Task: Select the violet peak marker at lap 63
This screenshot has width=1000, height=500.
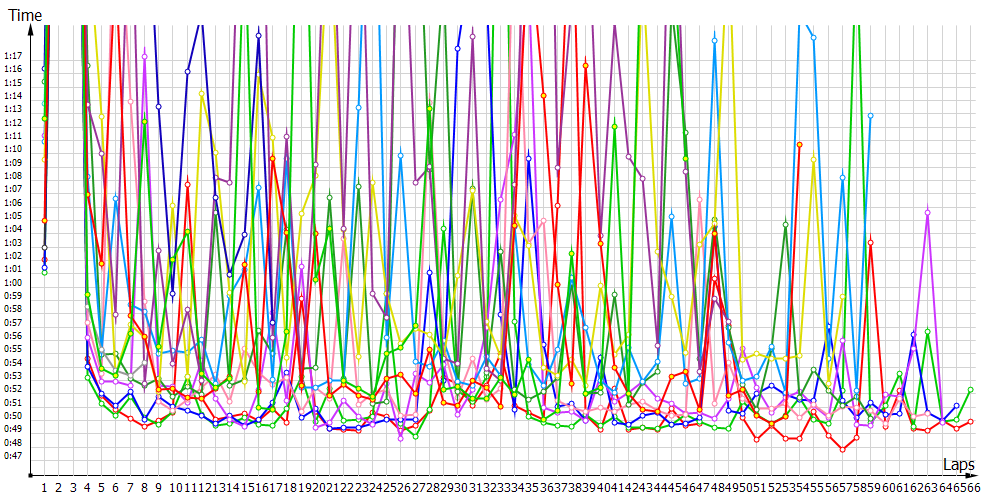Action: click(x=928, y=212)
